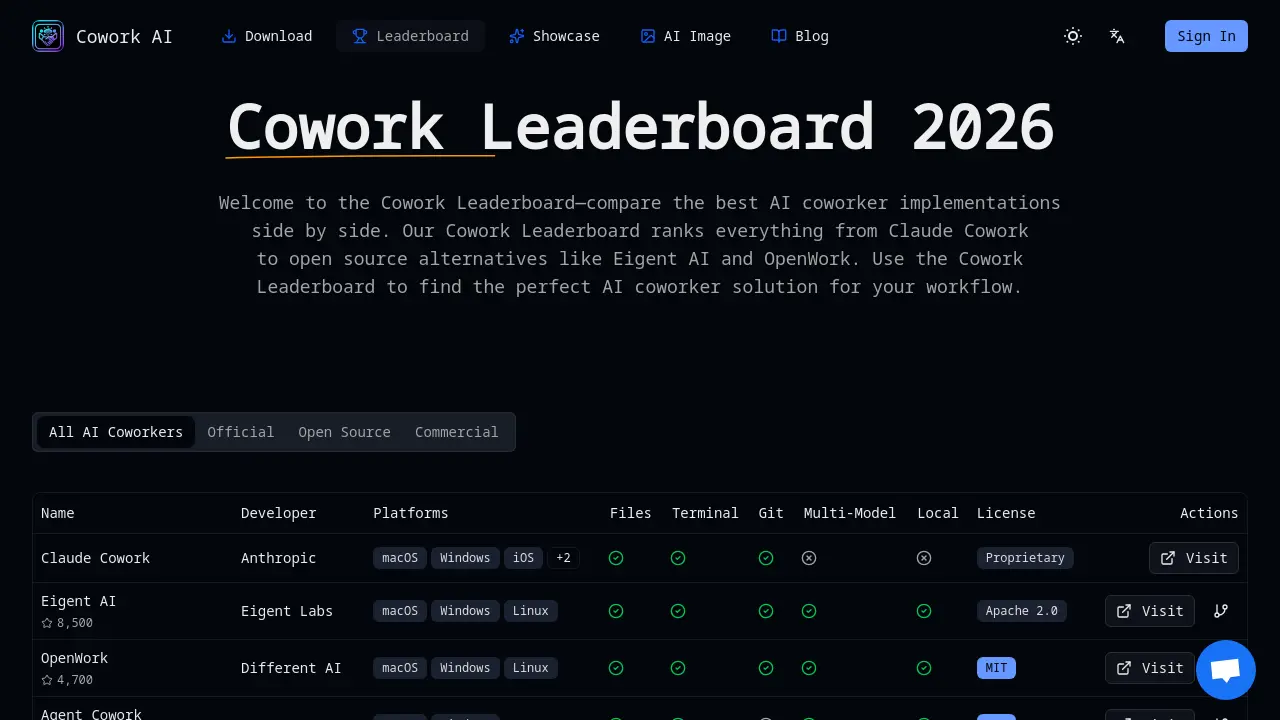1280x720 pixels.
Task: Visit the OpenWork site
Action: [x=1150, y=668]
